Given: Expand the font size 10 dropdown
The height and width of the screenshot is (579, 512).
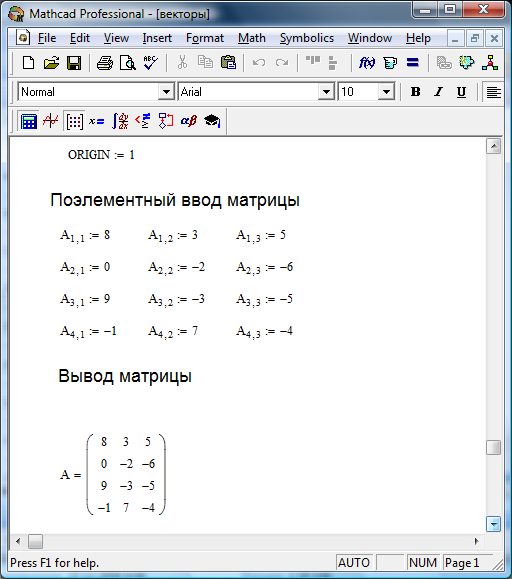Looking at the screenshot, I should click(386, 92).
